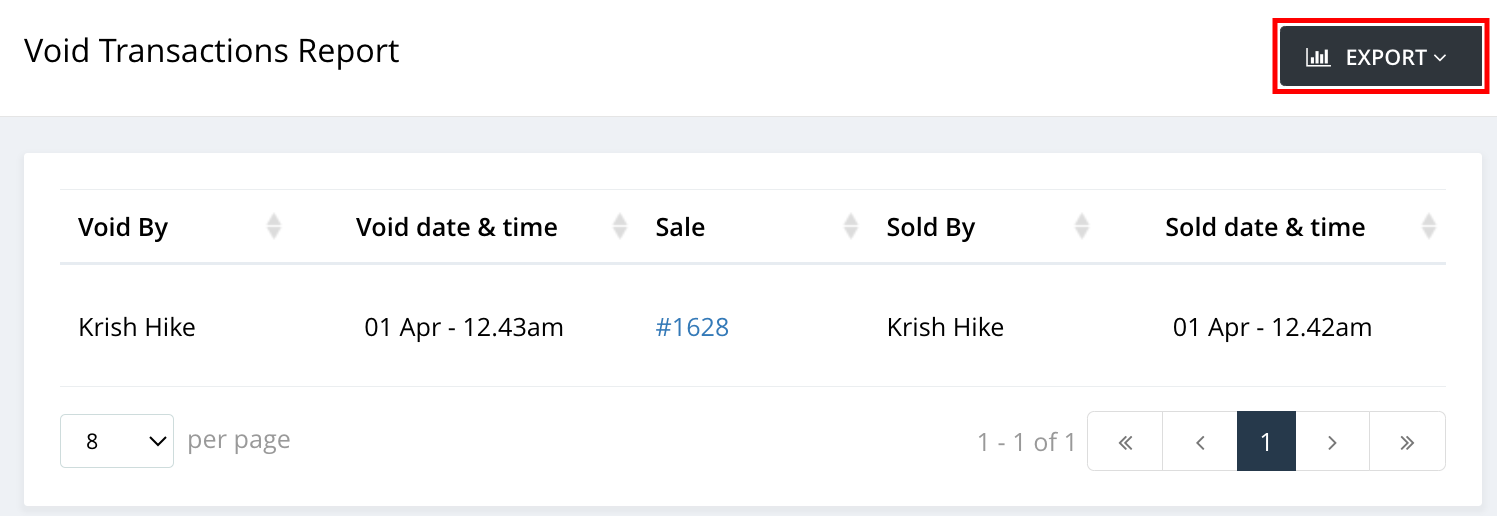Go to first page double-arrow
This screenshot has width=1497, height=516.
coord(1125,441)
